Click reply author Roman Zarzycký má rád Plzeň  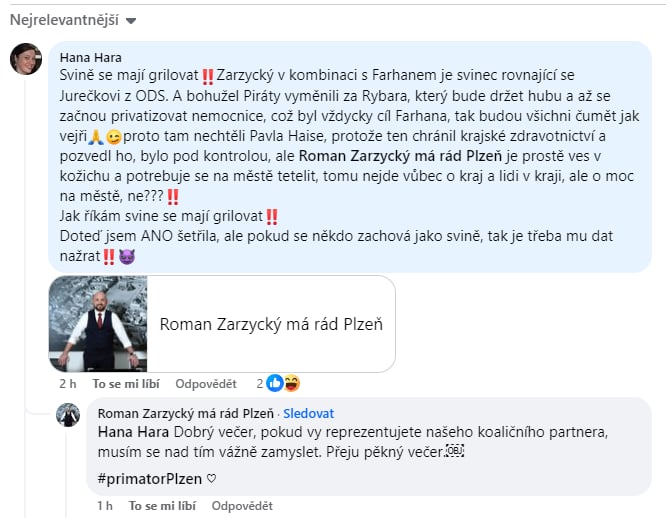[186, 414]
